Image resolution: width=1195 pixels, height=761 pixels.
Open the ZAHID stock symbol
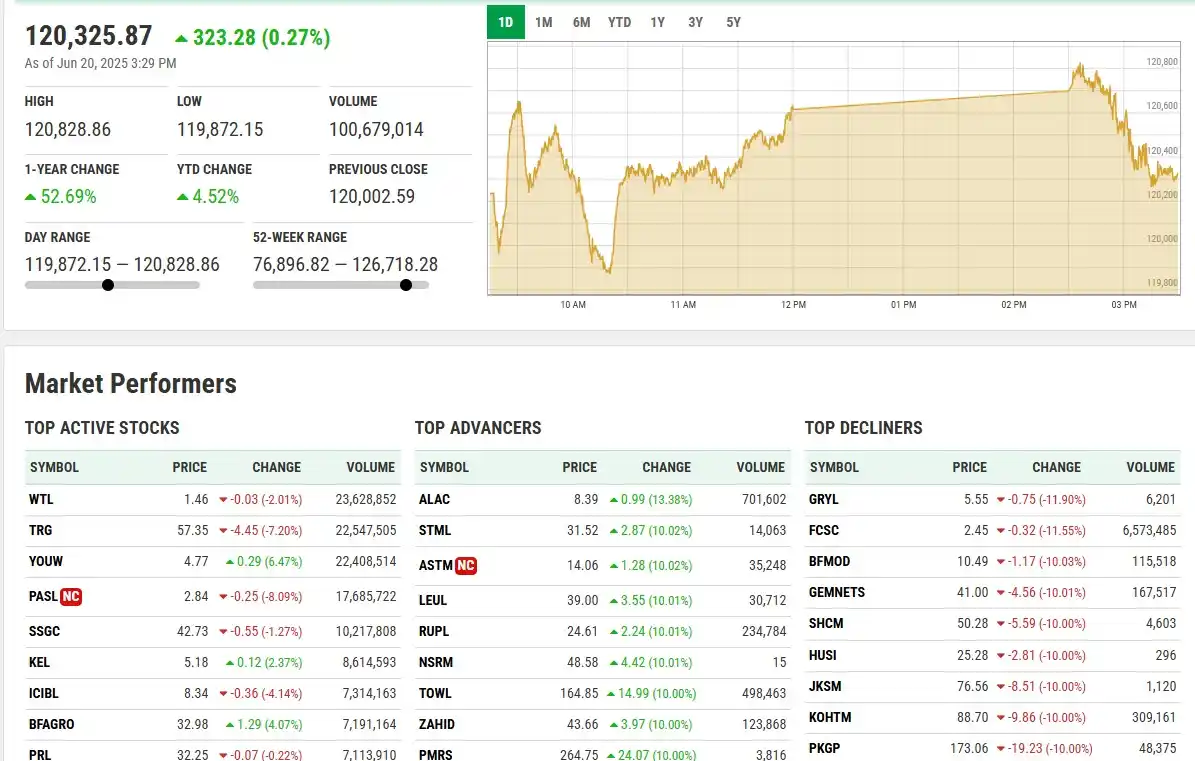[x=437, y=724]
